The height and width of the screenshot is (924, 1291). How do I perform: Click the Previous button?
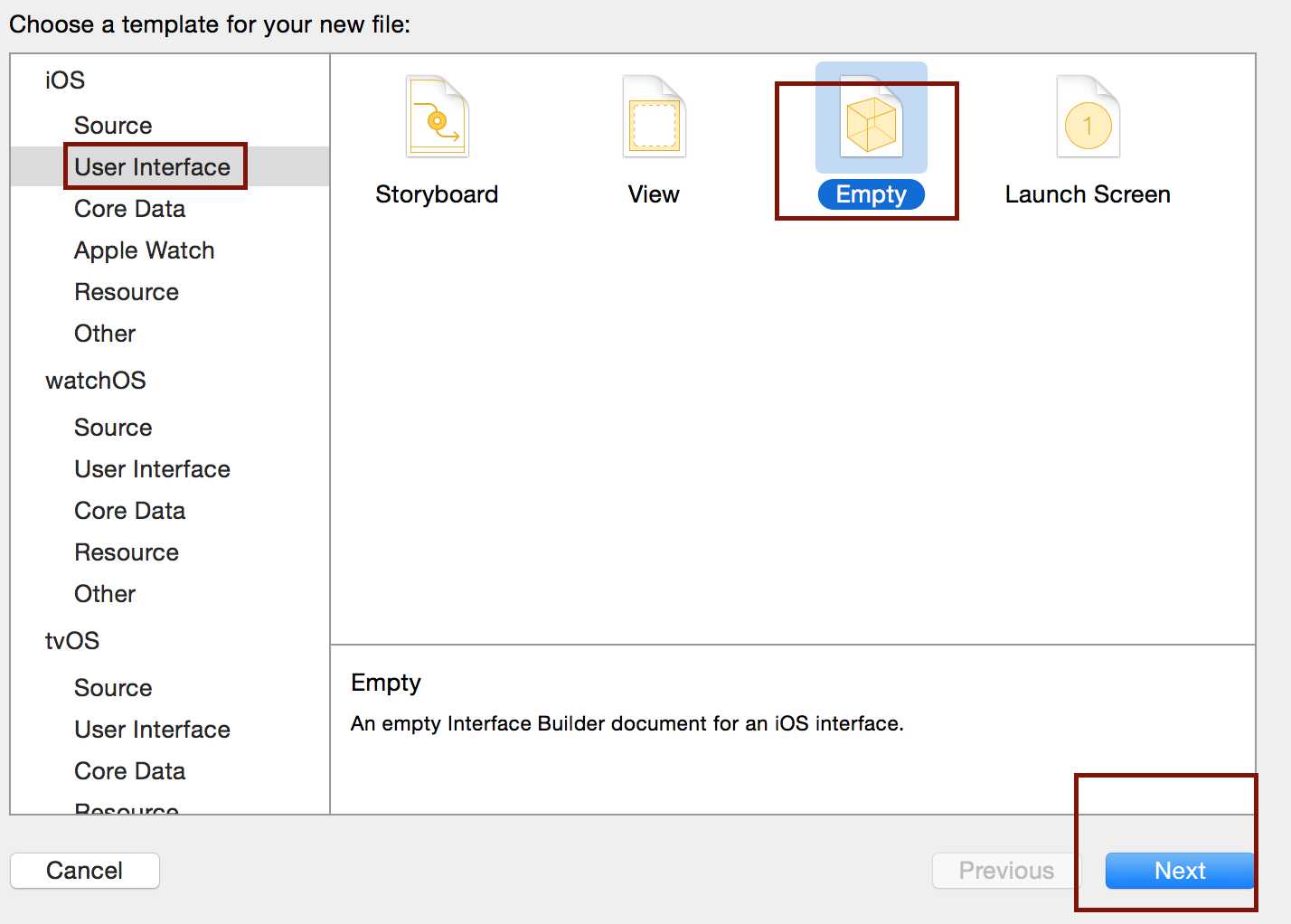pyautogui.click(x=1006, y=871)
